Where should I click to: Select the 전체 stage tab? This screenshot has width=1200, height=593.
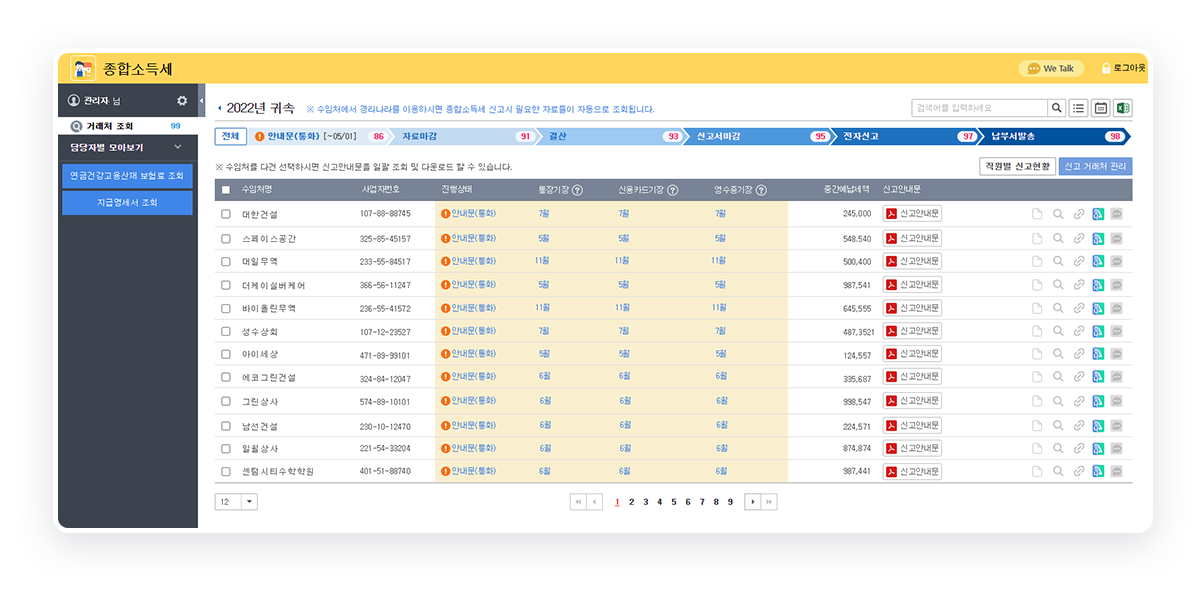coord(230,136)
